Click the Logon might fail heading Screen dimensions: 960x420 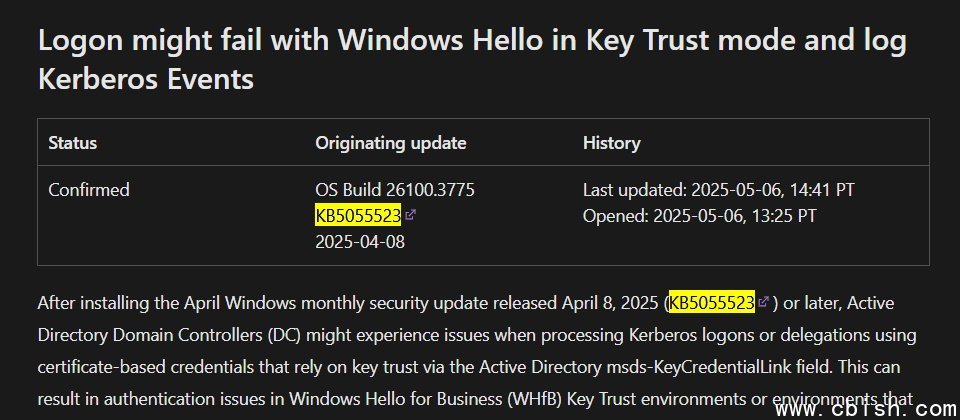[x=472, y=40]
